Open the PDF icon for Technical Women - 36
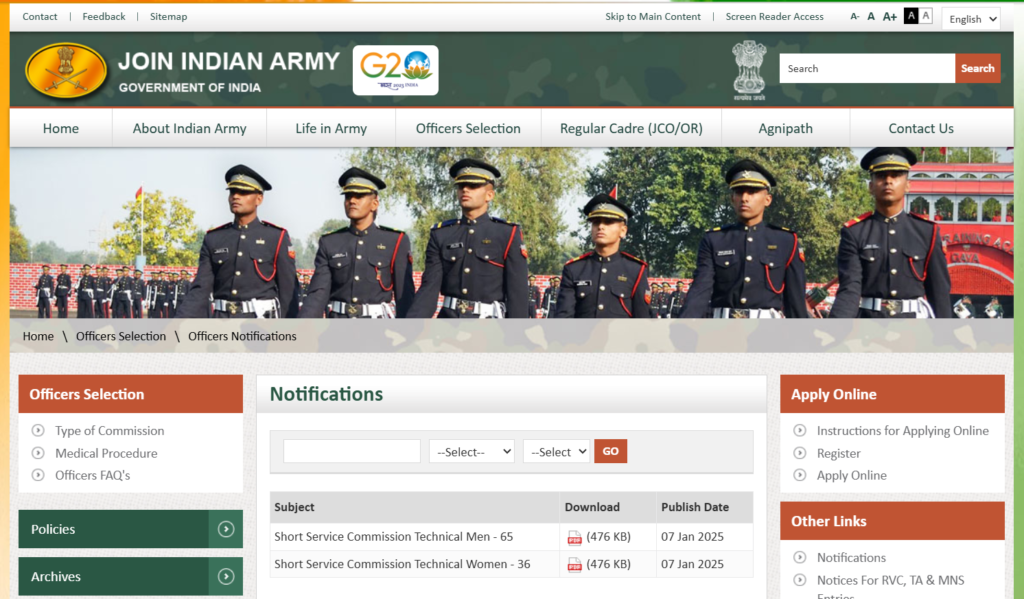 575,564
